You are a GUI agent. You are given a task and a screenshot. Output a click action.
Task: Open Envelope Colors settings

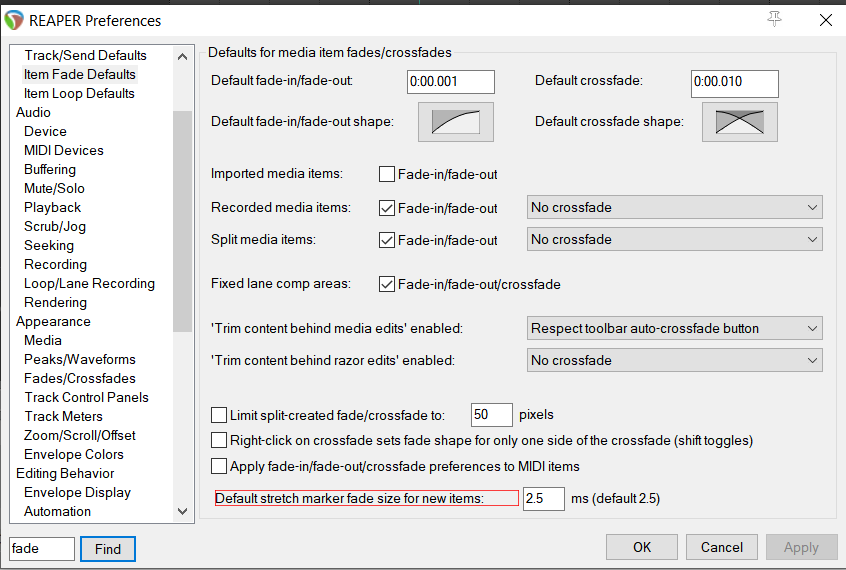point(73,454)
